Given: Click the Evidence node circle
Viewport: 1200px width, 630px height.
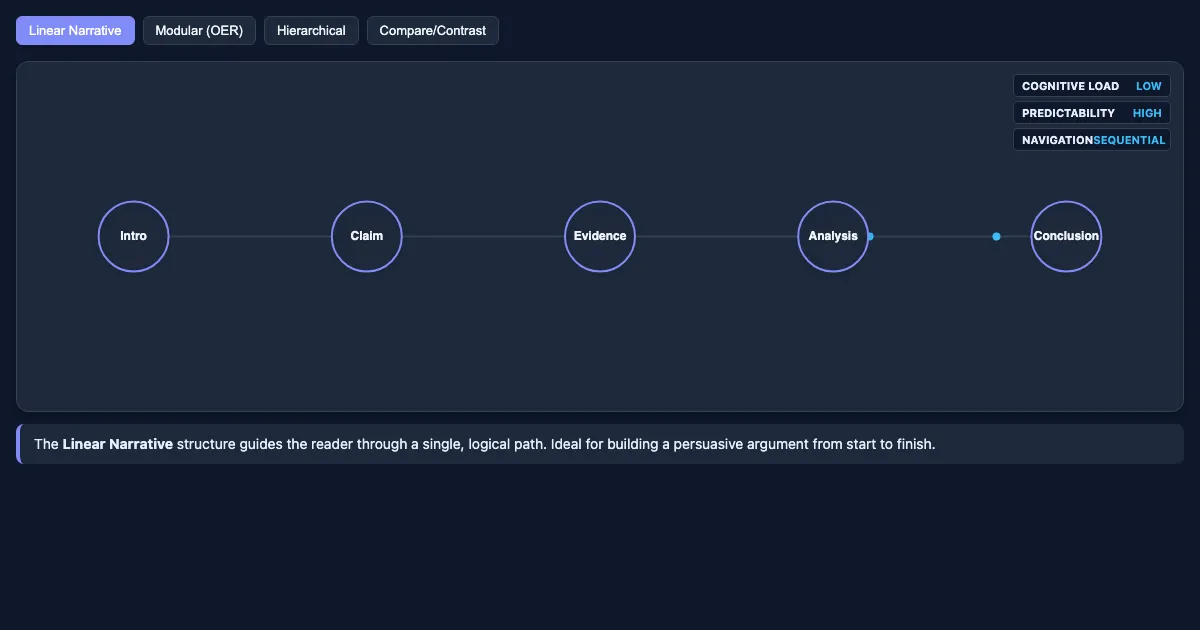Looking at the screenshot, I should point(600,236).
